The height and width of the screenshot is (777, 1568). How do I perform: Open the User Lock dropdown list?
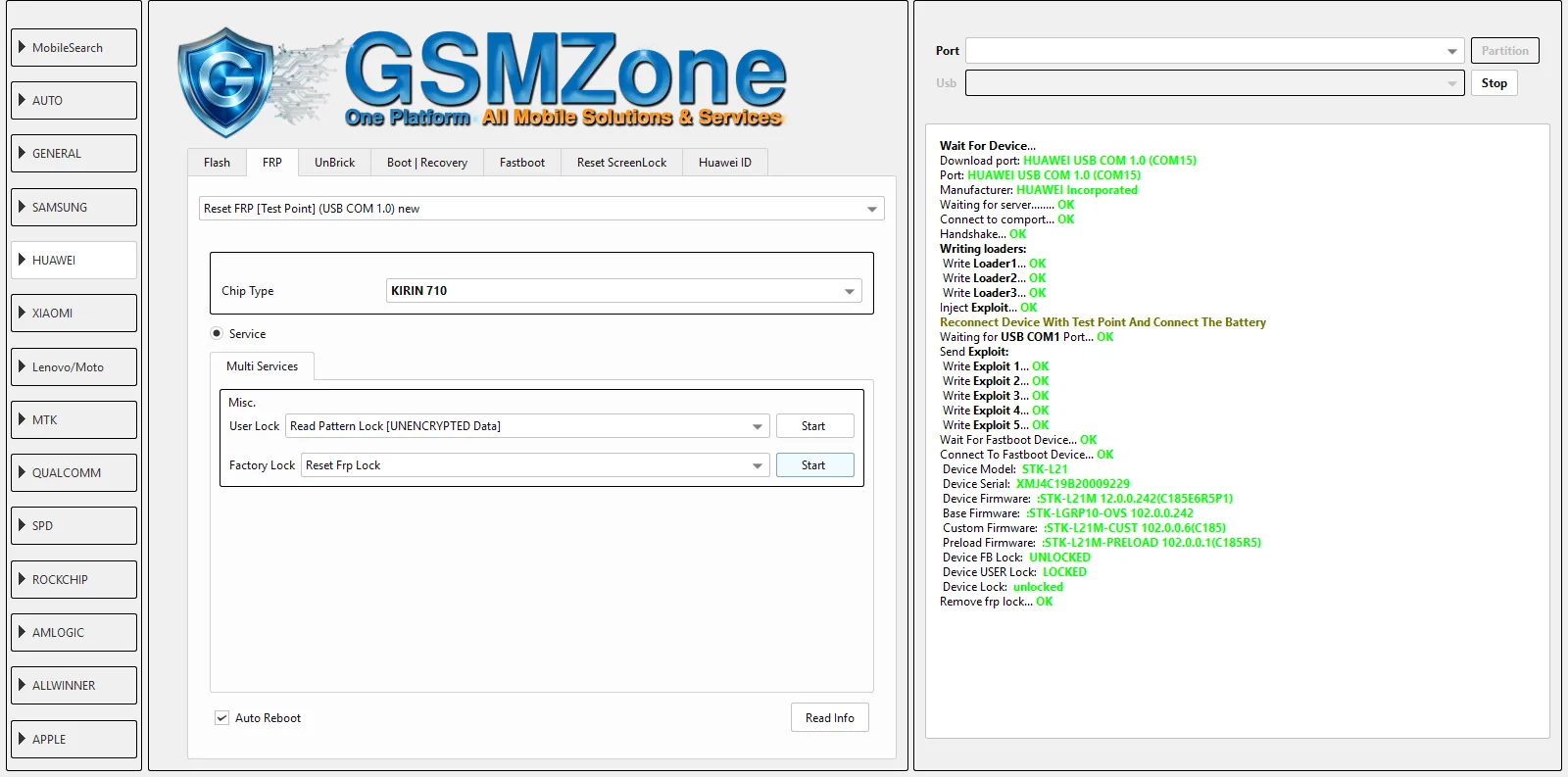[757, 426]
